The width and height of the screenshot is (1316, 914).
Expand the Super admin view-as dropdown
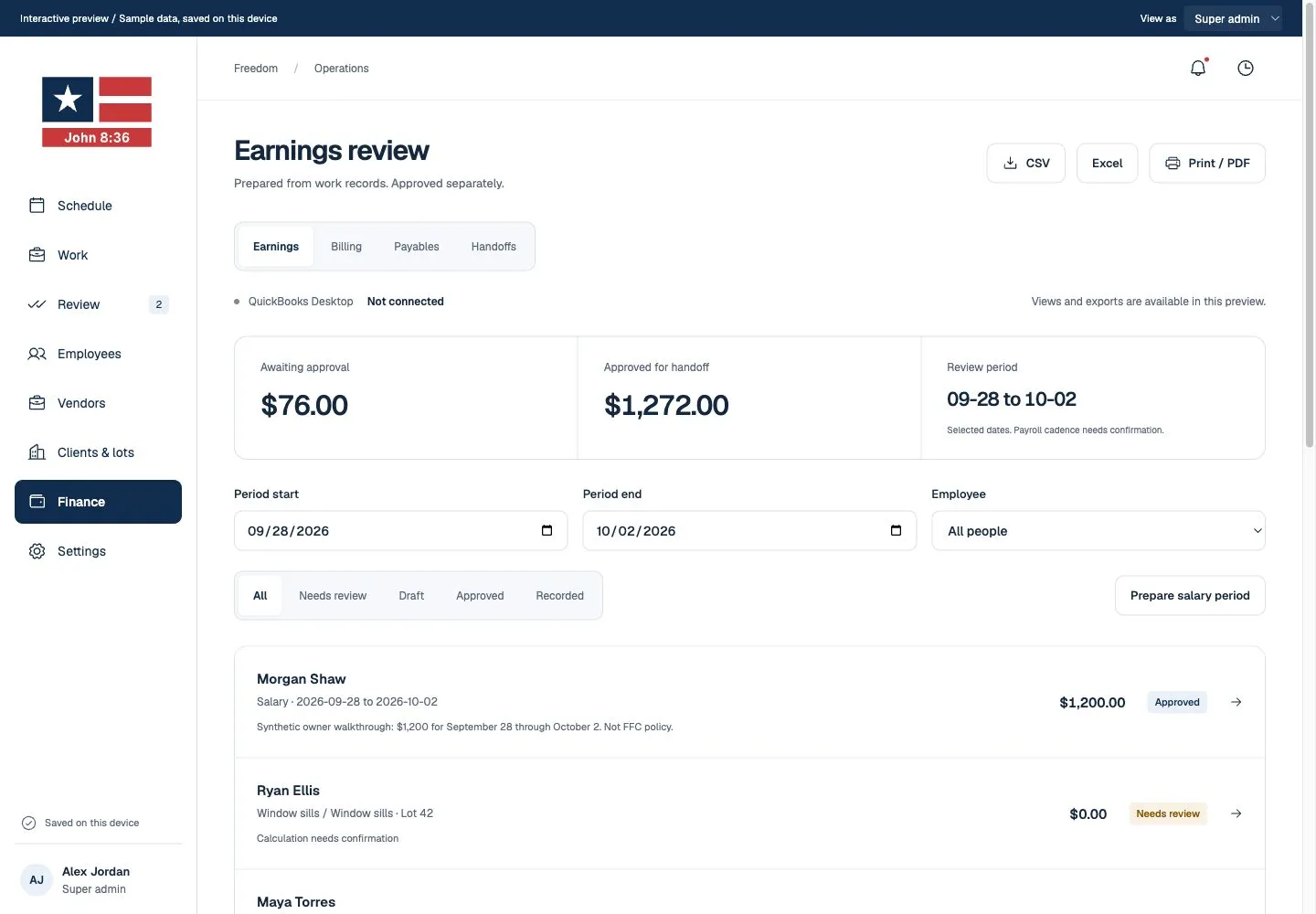(1233, 18)
